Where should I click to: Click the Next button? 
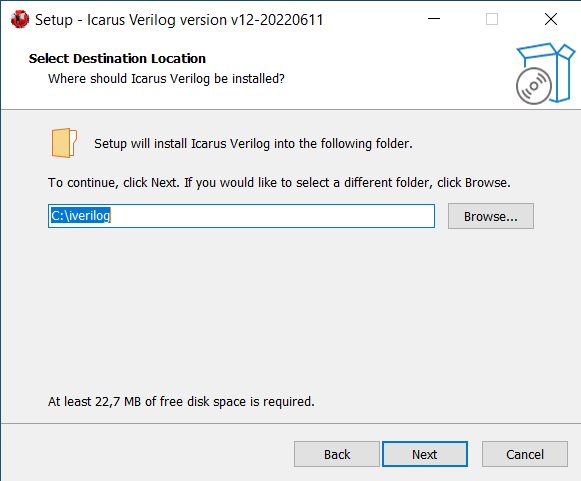[x=425, y=454]
